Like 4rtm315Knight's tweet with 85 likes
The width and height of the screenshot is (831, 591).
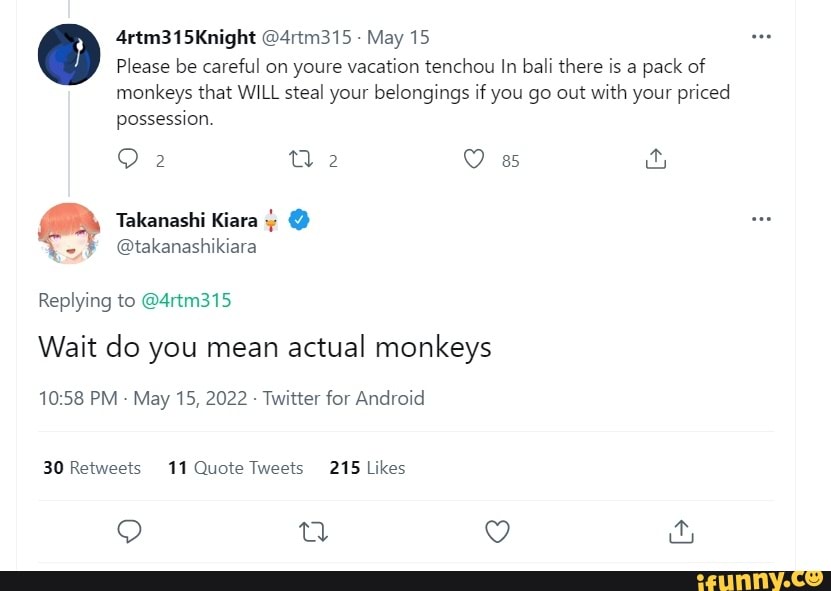click(x=475, y=160)
